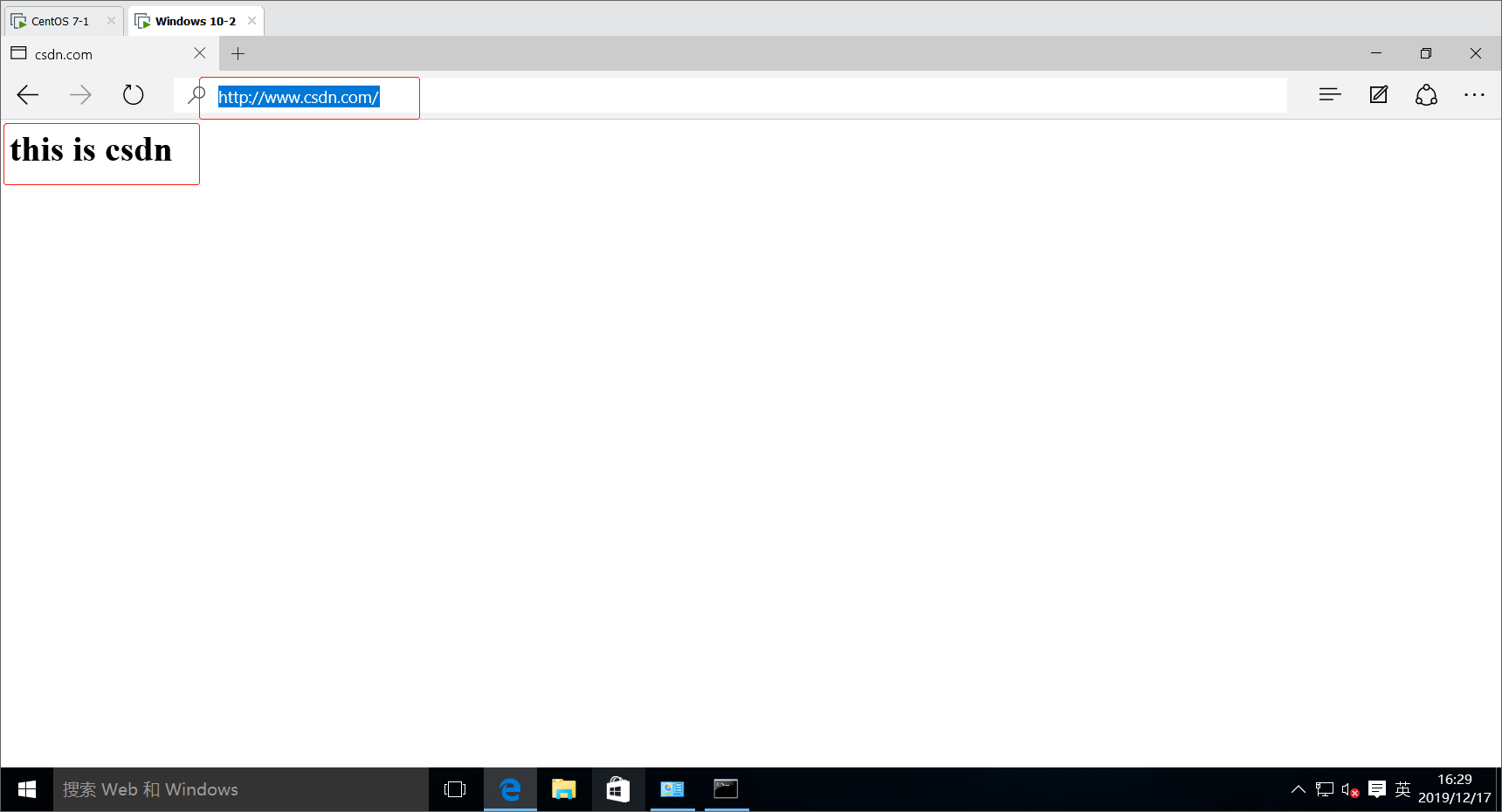Close the Edge browser window
Screen dimensions: 1502x812
[x=1476, y=53]
